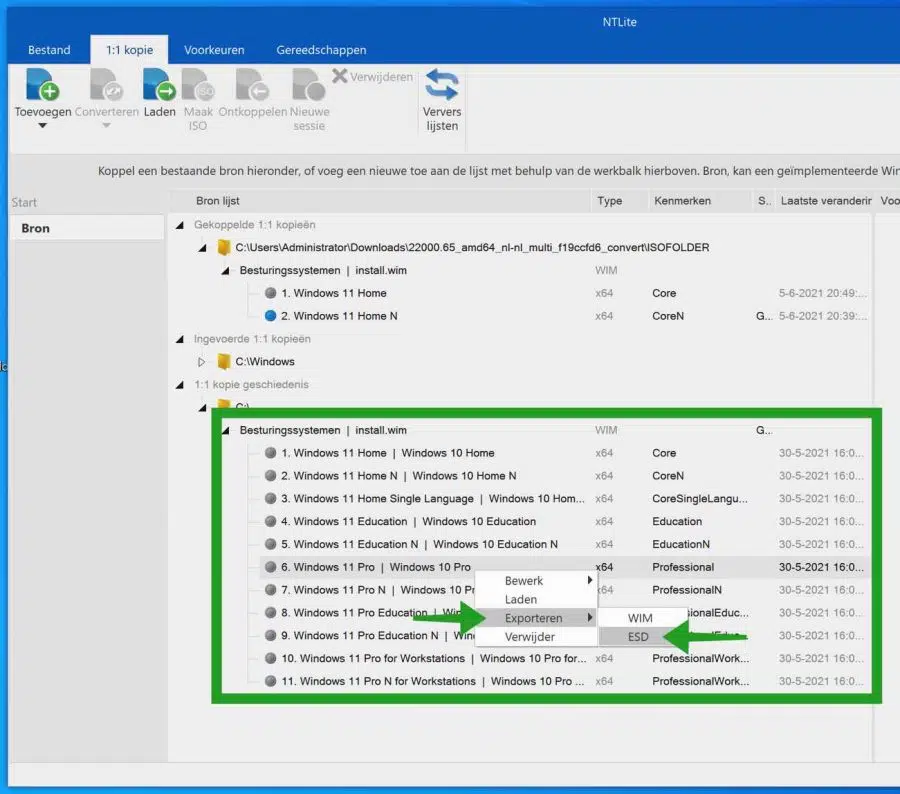Viewport: 900px width, 794px height.
Task: Click status icon of 11. Pro N for Workstations
Action: (270, 681)
